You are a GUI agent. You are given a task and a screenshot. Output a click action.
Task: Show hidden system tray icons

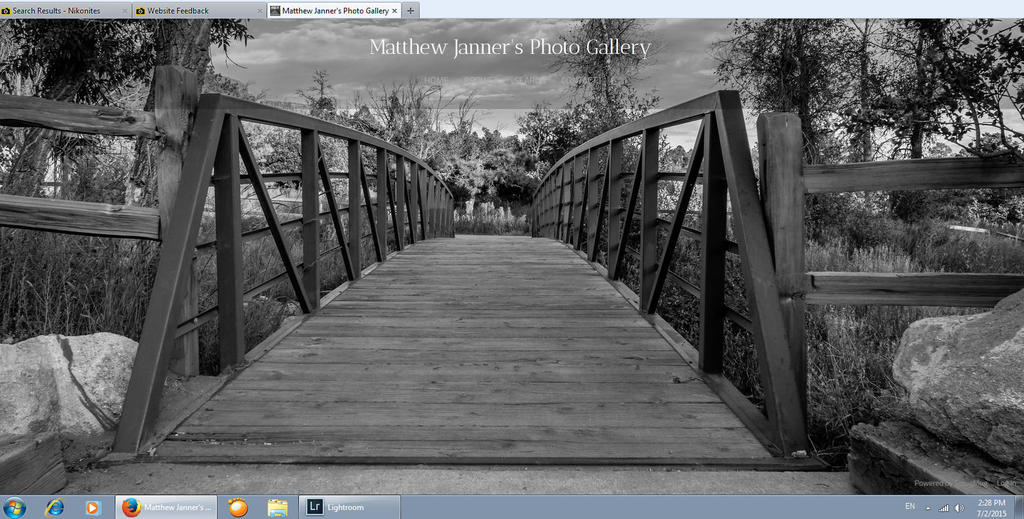pos(928,507)
